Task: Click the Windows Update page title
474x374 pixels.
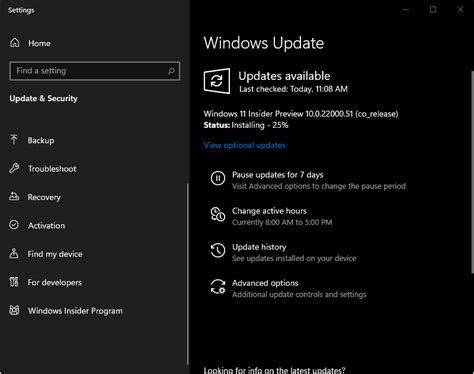Action: 264,43
